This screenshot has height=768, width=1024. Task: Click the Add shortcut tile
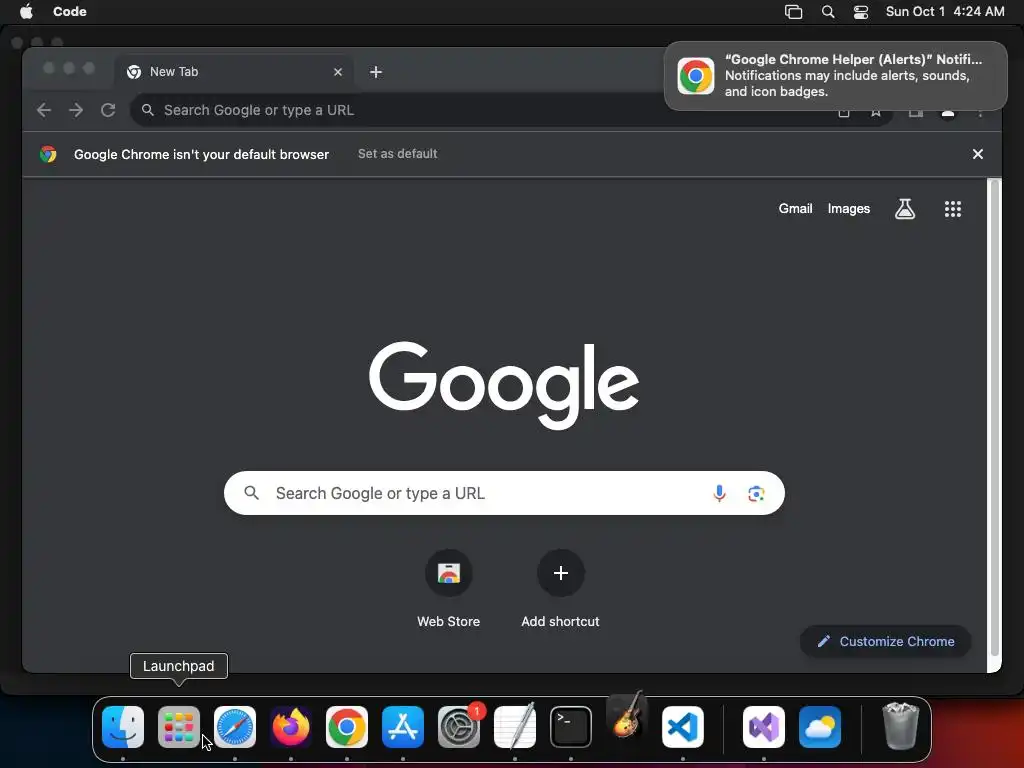(x=560, y=590)
